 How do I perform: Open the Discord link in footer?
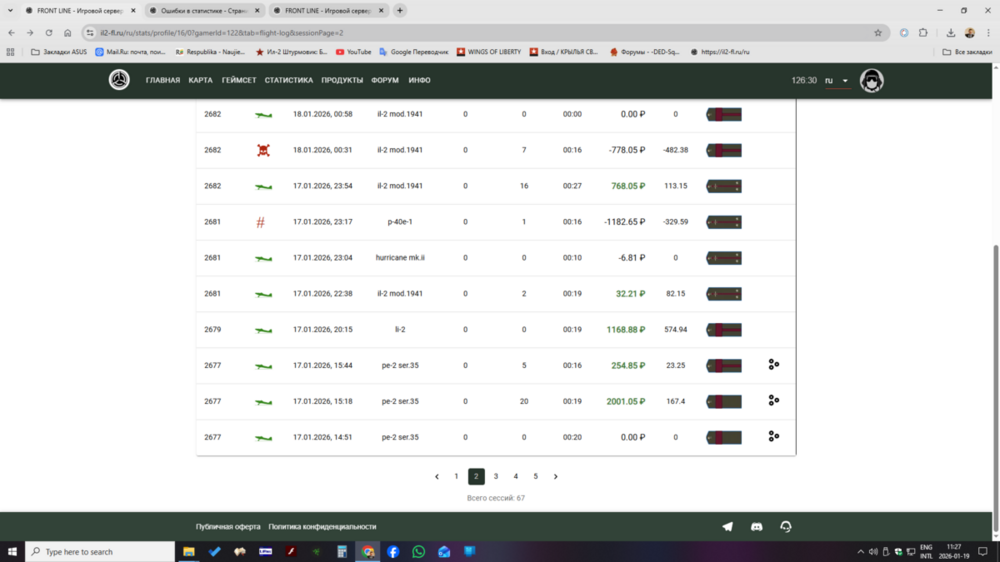756,526
